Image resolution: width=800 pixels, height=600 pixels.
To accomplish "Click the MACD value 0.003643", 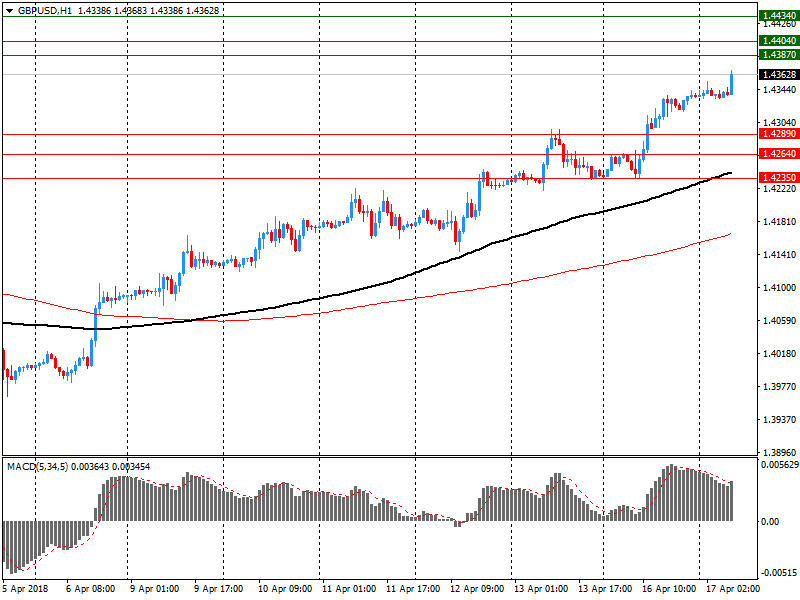I will pos(90,466).
